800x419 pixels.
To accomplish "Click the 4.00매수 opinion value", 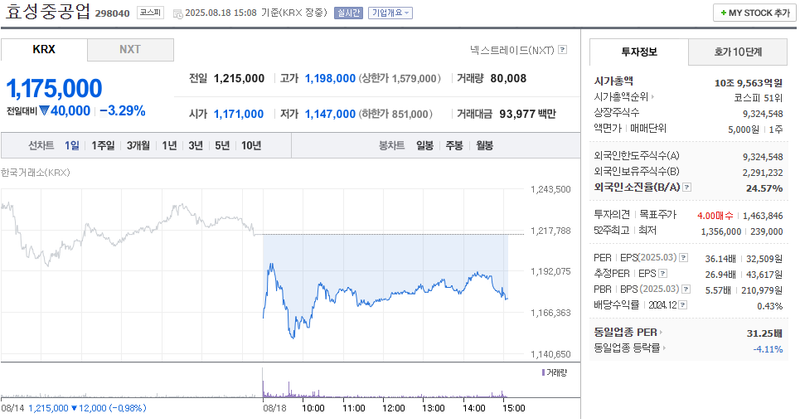I will tap(715, 216).
